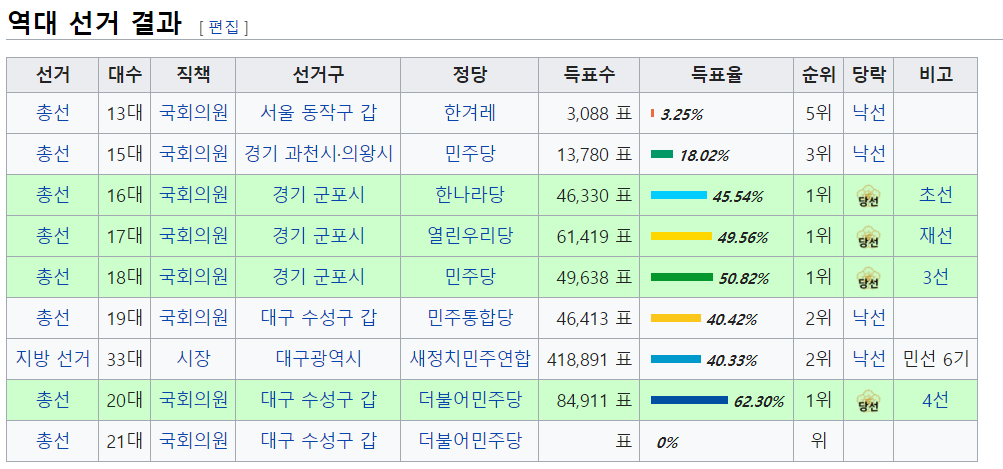Open the 대구 수성구 갑 link in the 19대 row

318,318
